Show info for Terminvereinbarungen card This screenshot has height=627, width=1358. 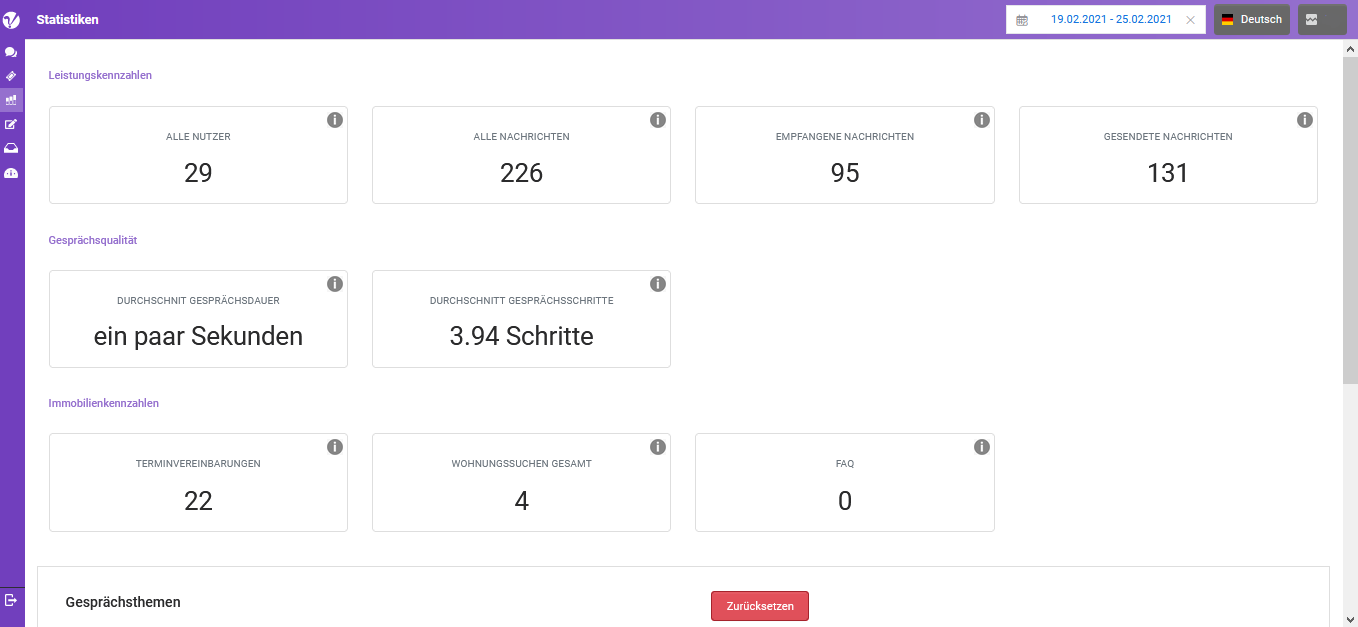pyautogui.click(x=335, y=447)
